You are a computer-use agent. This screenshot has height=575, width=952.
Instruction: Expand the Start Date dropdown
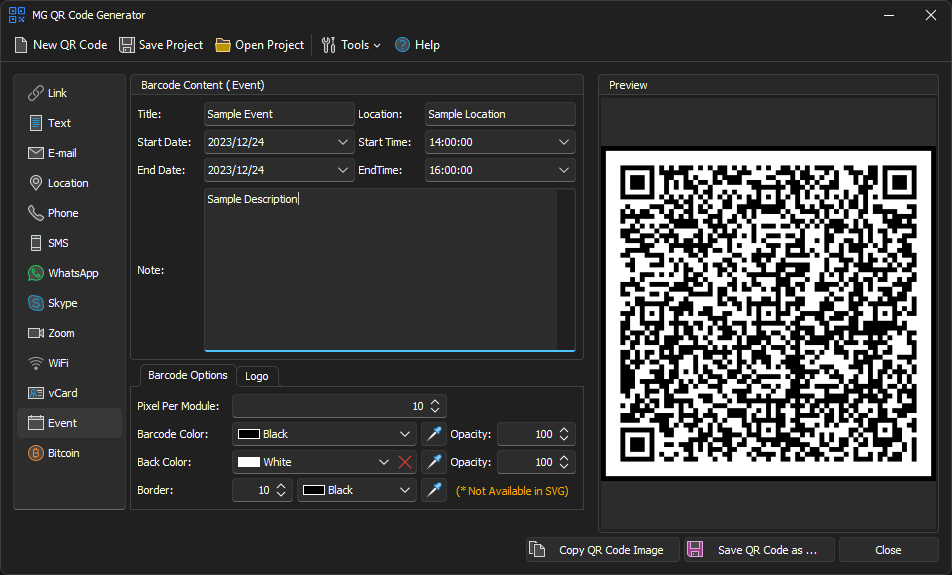342,142
